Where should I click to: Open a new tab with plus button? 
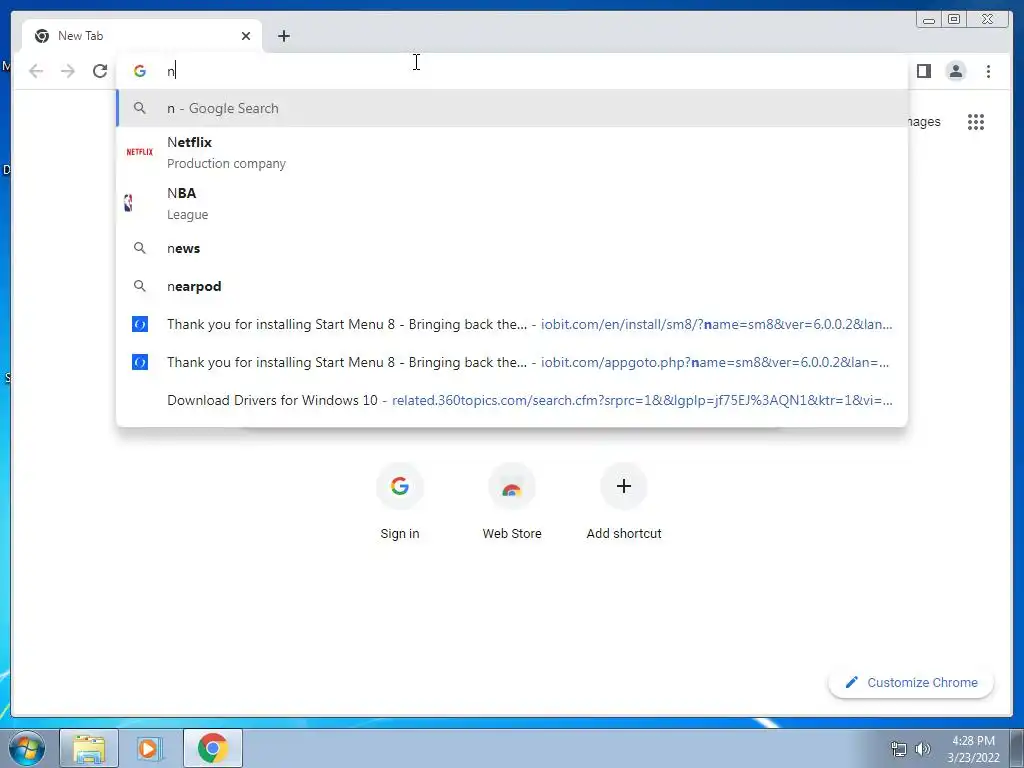(283, 36)
